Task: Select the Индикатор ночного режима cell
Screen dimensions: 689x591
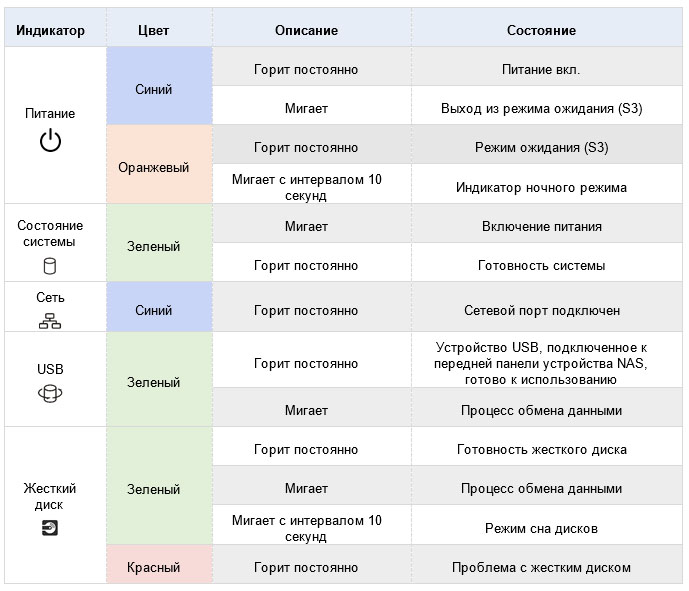Action: pyautogui.click(x=541, y=187)
